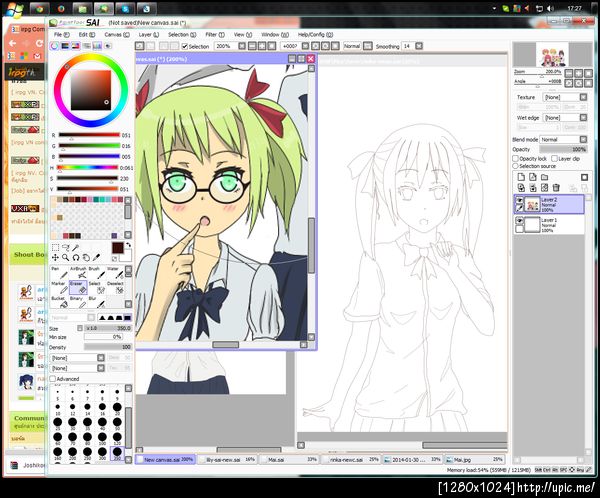Select the Brush tool
Viewport: 600px width, 498px height.
point(96,273)
